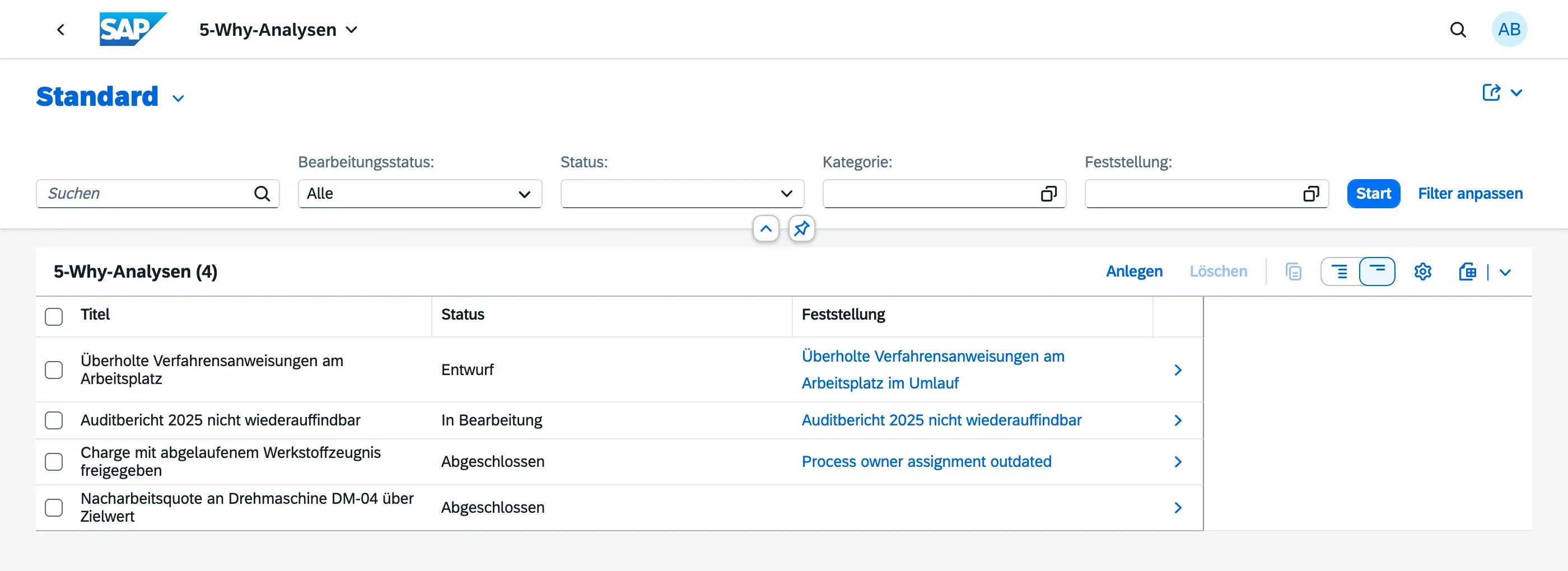Select the Nacharbeitsquote an Drehmaschine DM-04 checkbox
1568x571 pixels.
[x=54, y=508]
